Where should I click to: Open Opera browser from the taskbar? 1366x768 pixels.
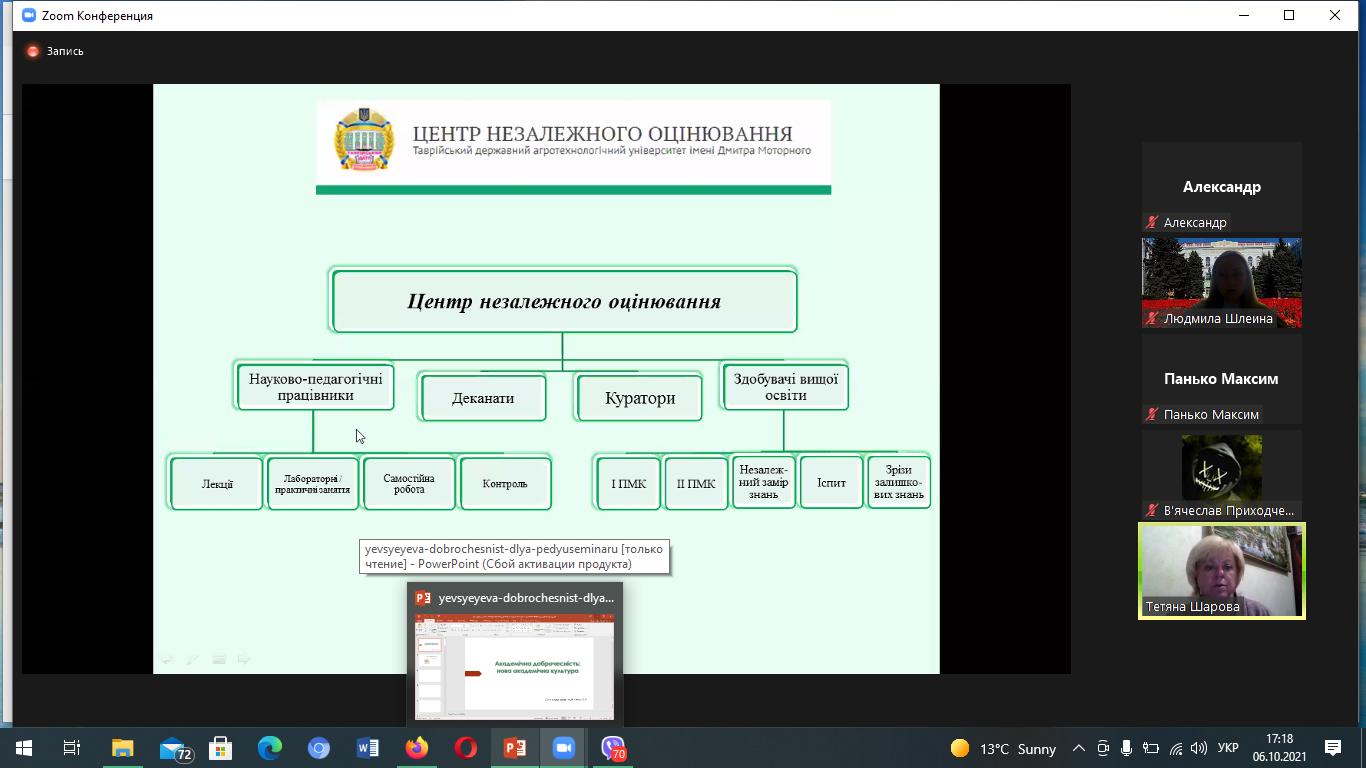click(466, 748)
